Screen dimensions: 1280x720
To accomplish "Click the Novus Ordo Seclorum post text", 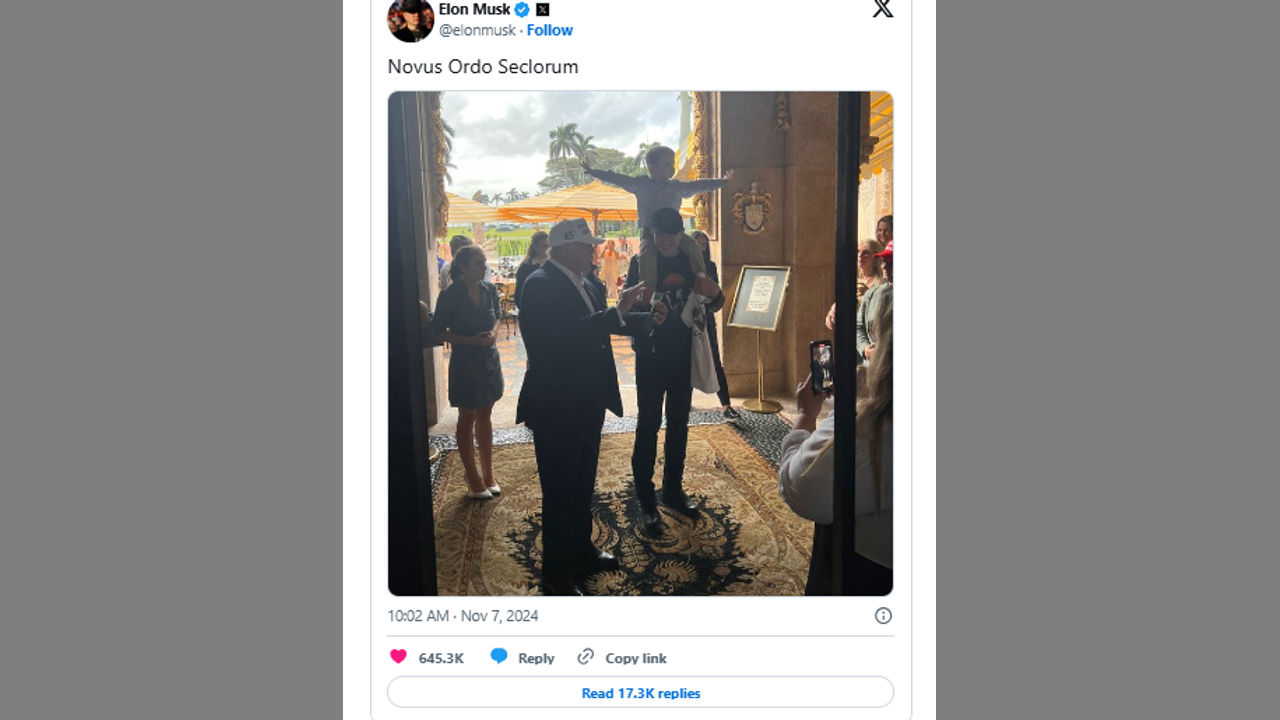I will point(483,67).
